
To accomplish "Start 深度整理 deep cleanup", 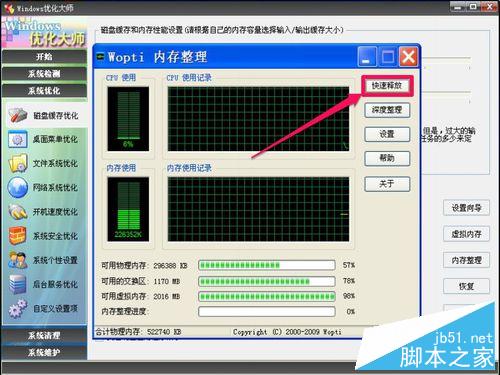I will (x=387, y=110).
